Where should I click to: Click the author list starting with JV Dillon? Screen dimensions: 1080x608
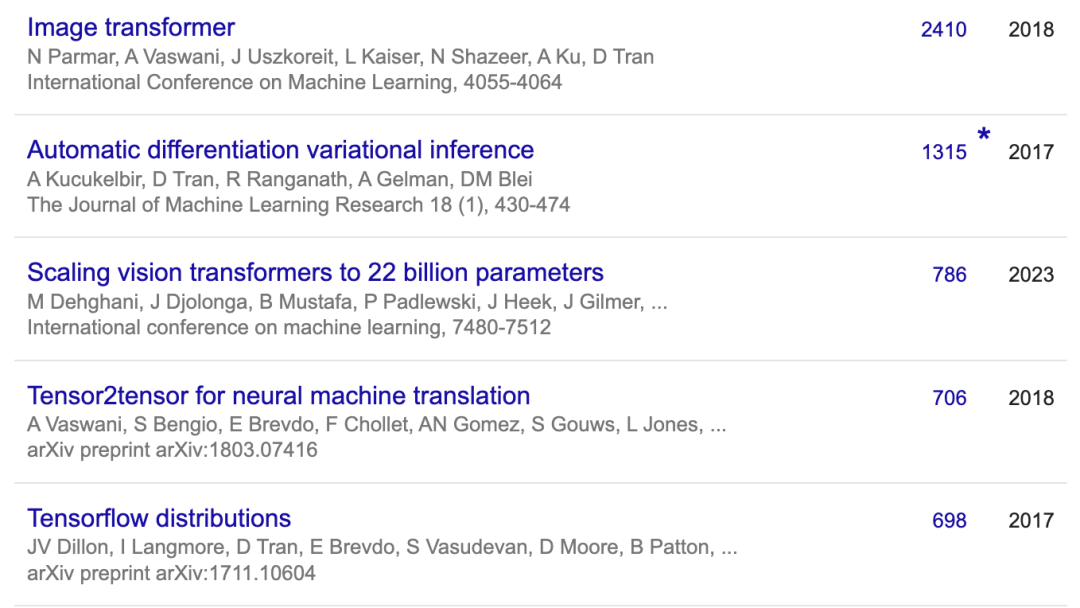tap(382, 548)
